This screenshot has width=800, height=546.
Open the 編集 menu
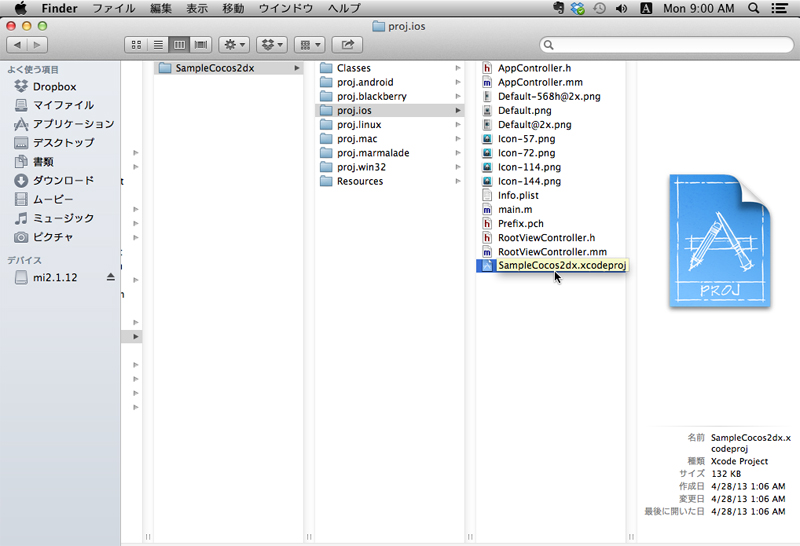coord(161,8)
